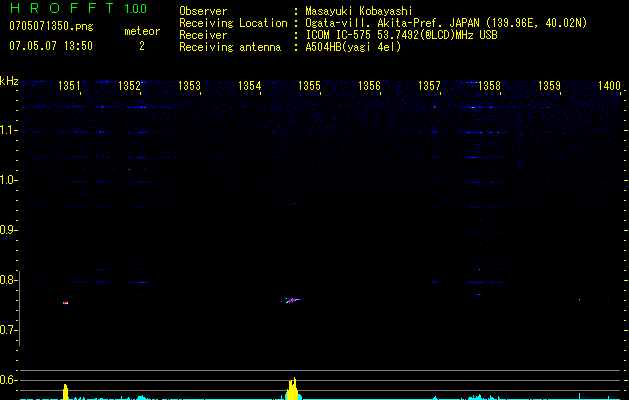The image size is (629, 400).
Task: Click the 0.8 kHz frequency label
Action: click(x=8, y=280)
